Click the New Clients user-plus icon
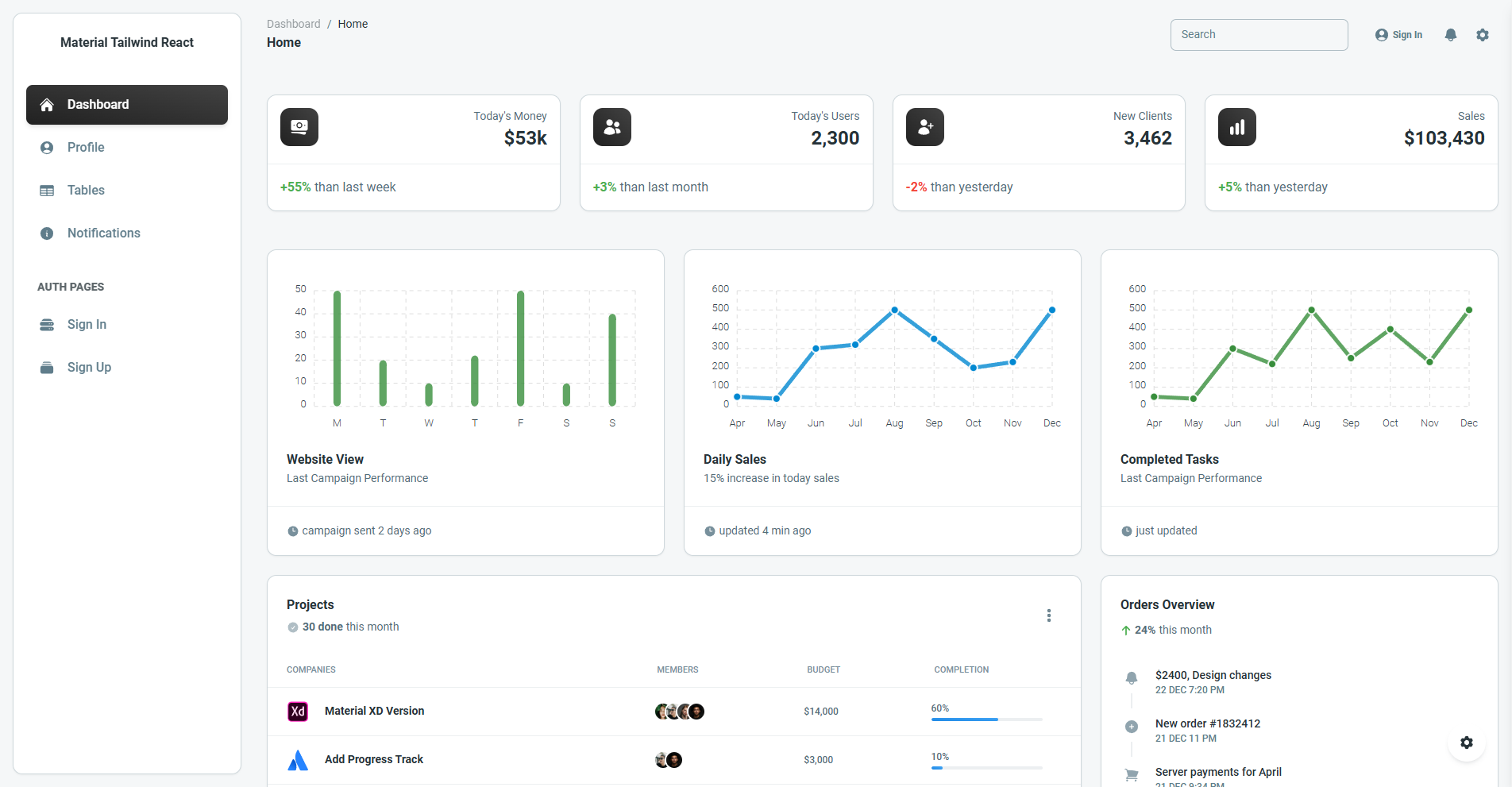Screen dimensions: 1512x787 click(925, 127)
